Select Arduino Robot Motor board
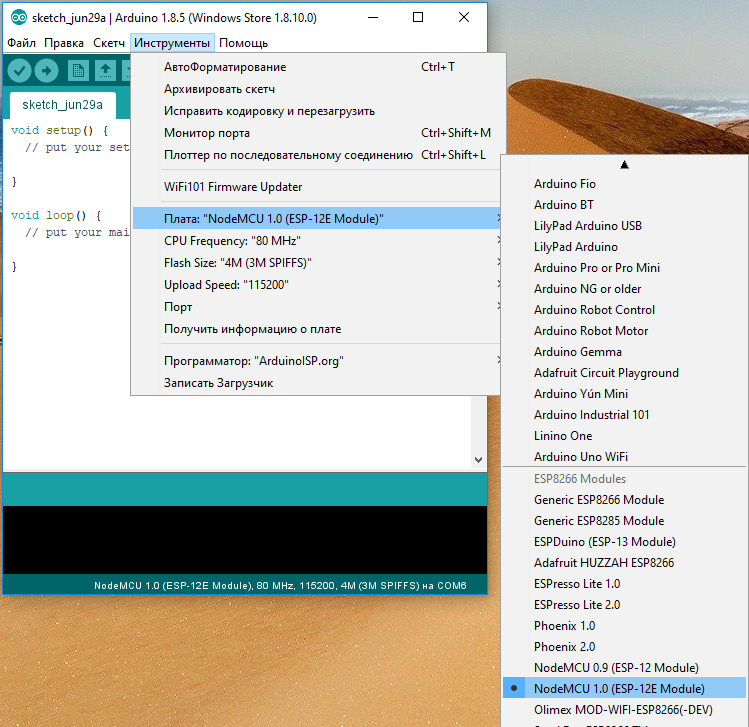This screenshot has width=749, height=727. 624,331
